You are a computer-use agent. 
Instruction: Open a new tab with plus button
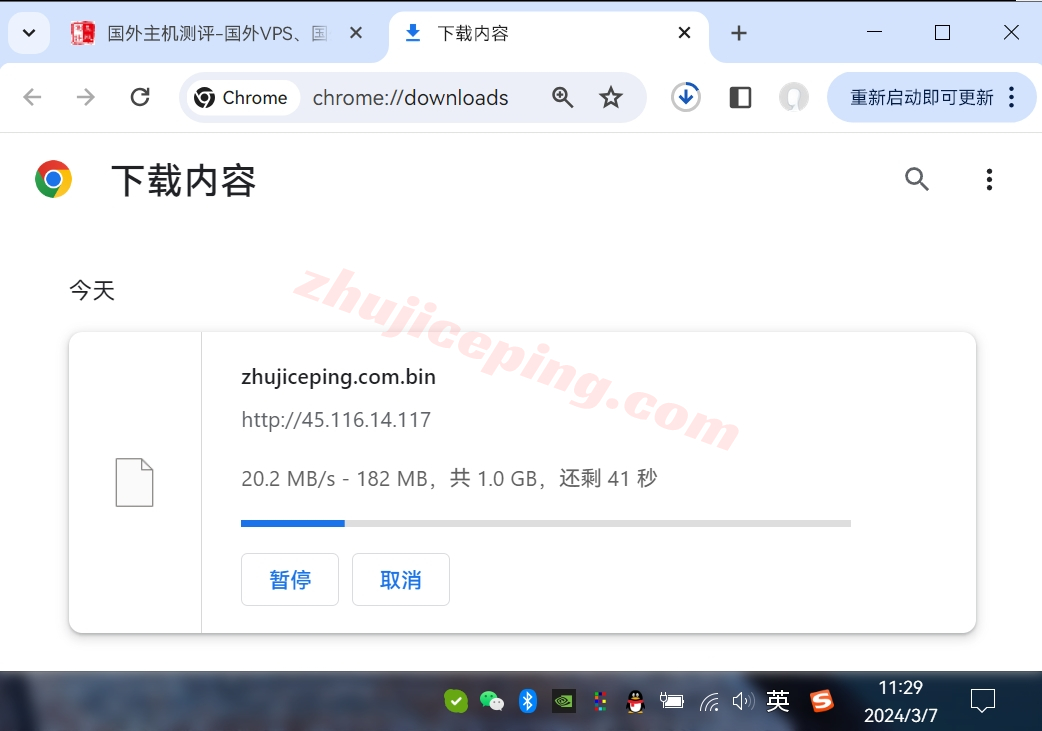click(739, 33)
